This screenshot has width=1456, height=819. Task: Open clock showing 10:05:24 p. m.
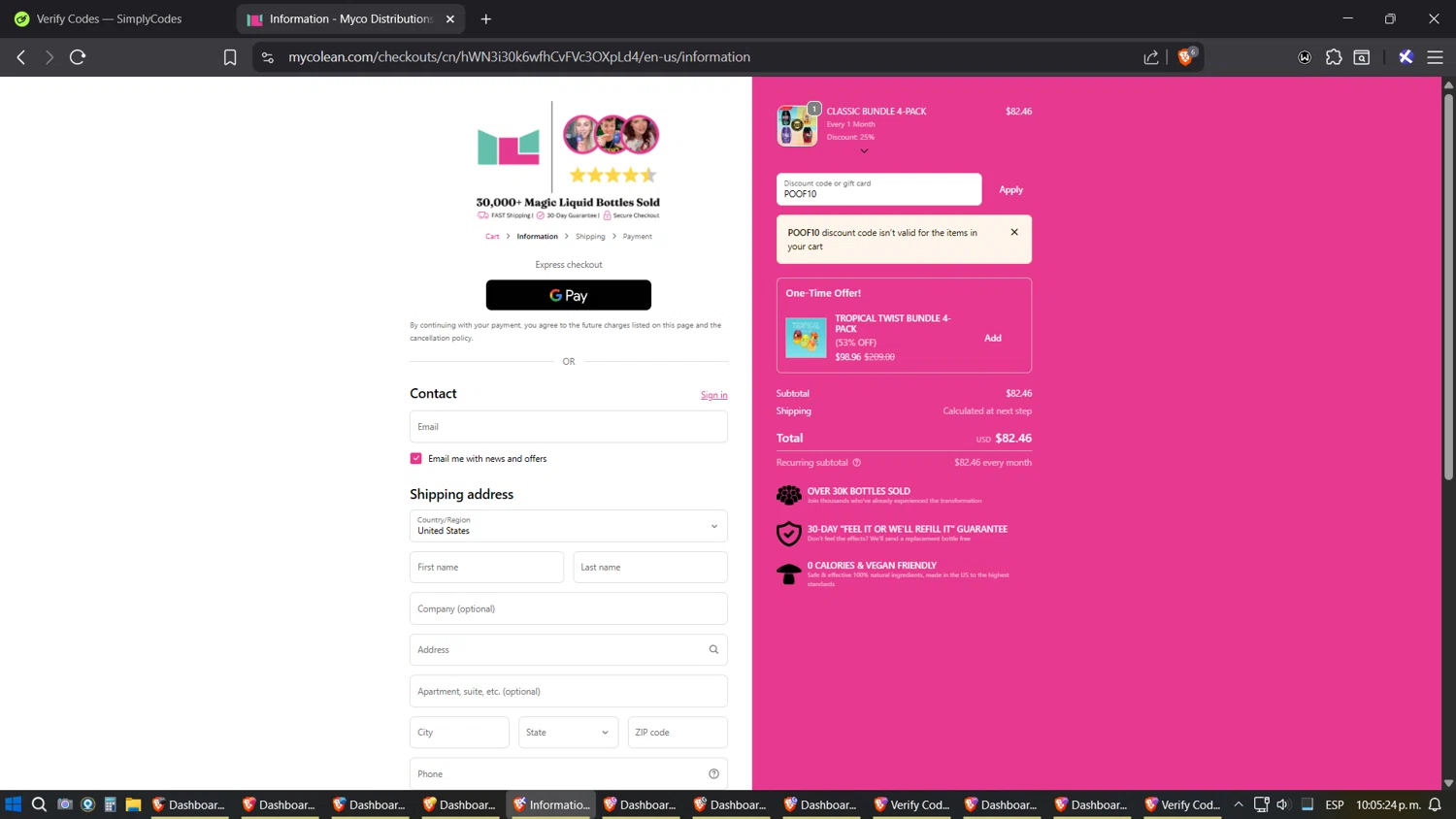[x=1388, y=804]
